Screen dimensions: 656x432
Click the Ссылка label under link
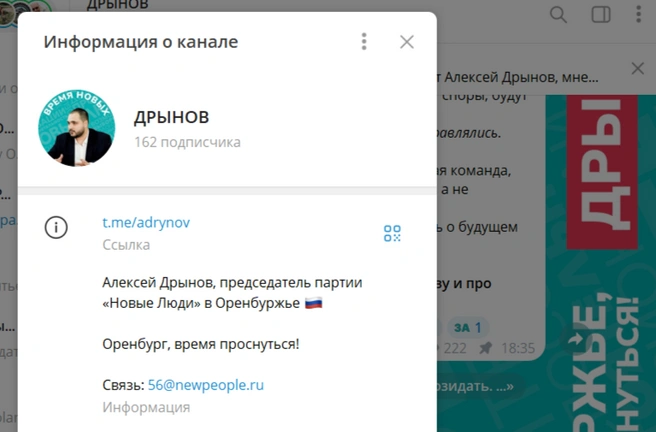tap(126, 245)
